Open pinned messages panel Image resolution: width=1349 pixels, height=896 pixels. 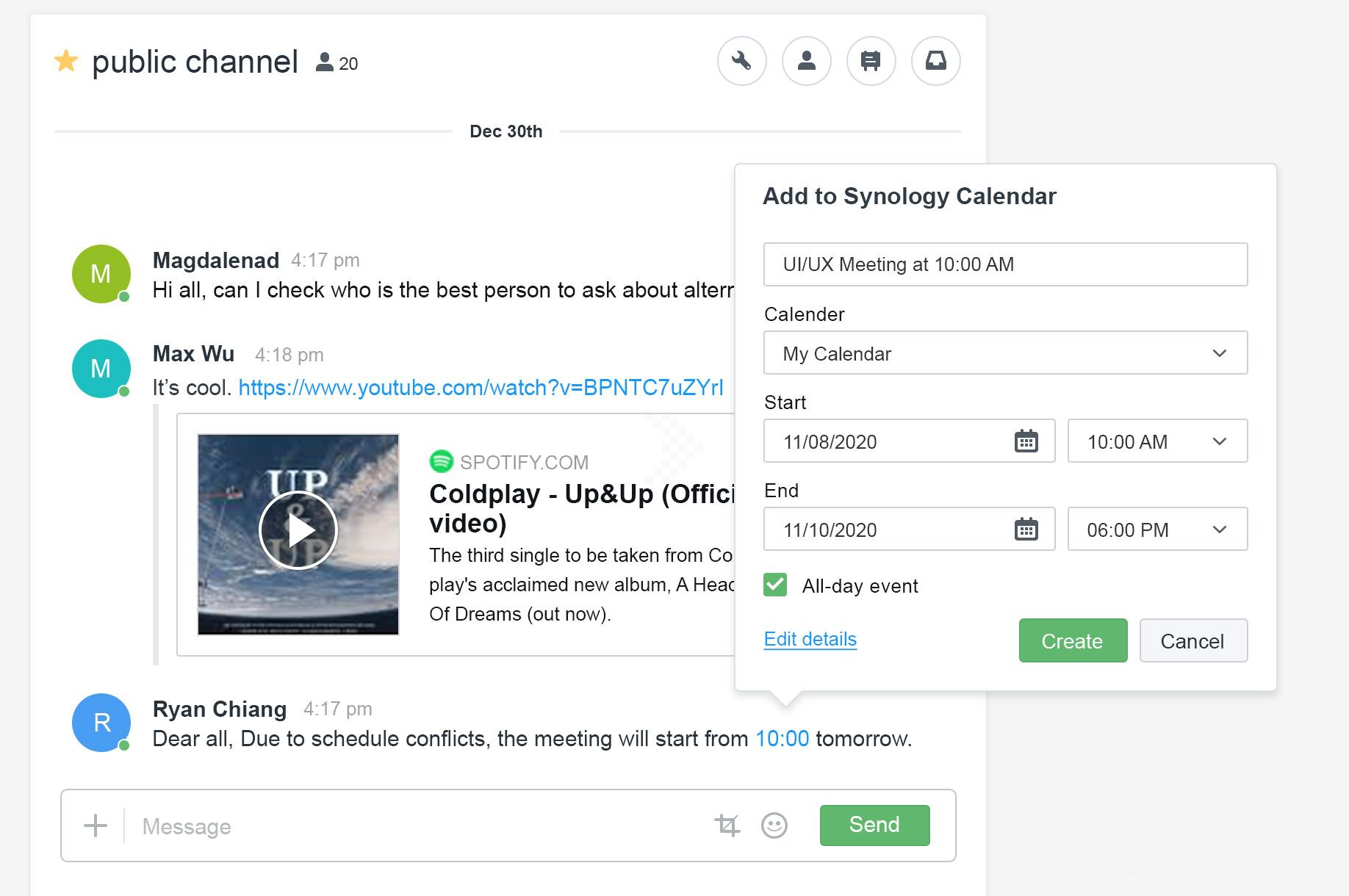click(871, 62)
